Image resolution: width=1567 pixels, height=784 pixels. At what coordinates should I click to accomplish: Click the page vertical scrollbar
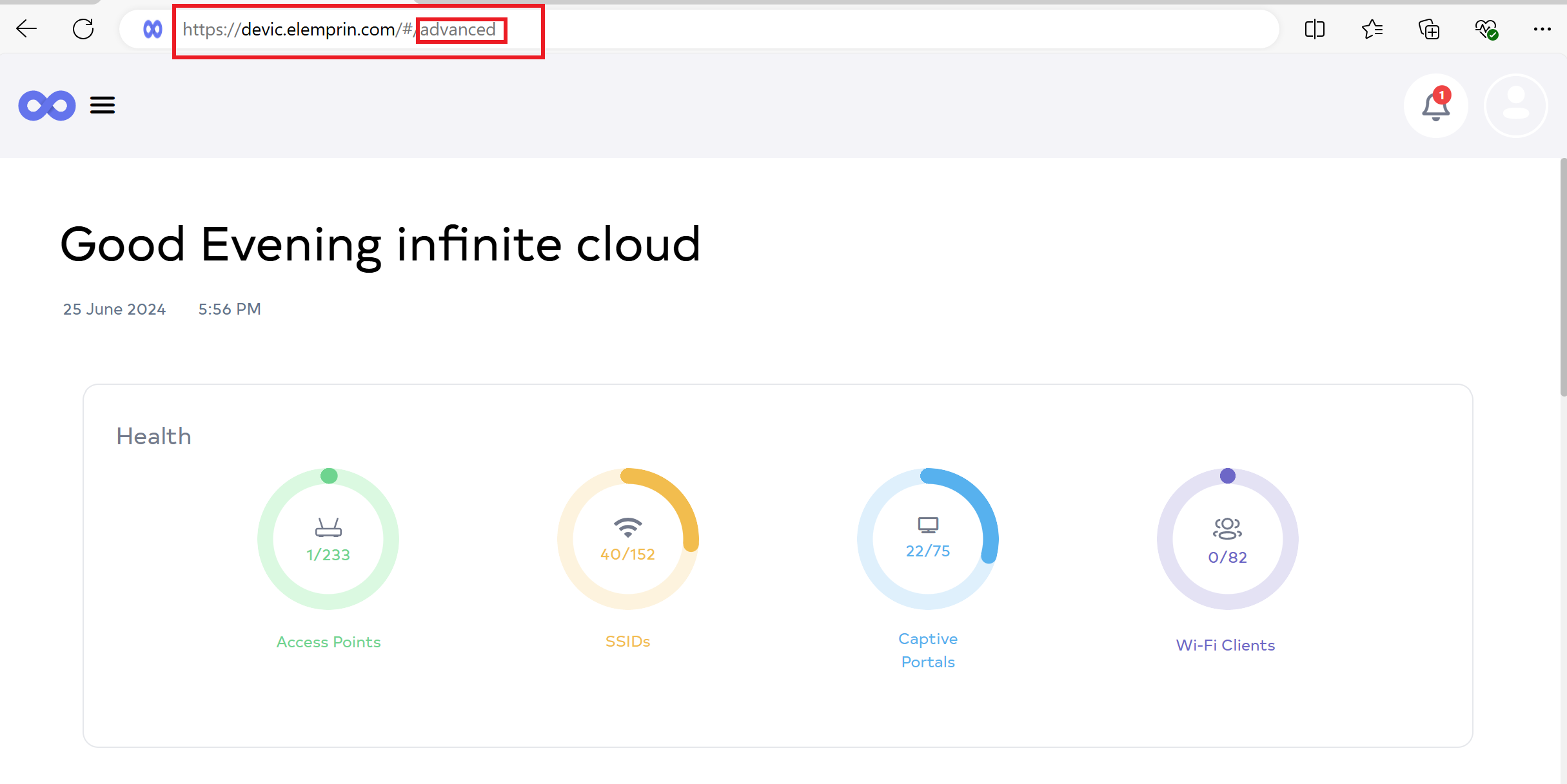point(1562,277)
